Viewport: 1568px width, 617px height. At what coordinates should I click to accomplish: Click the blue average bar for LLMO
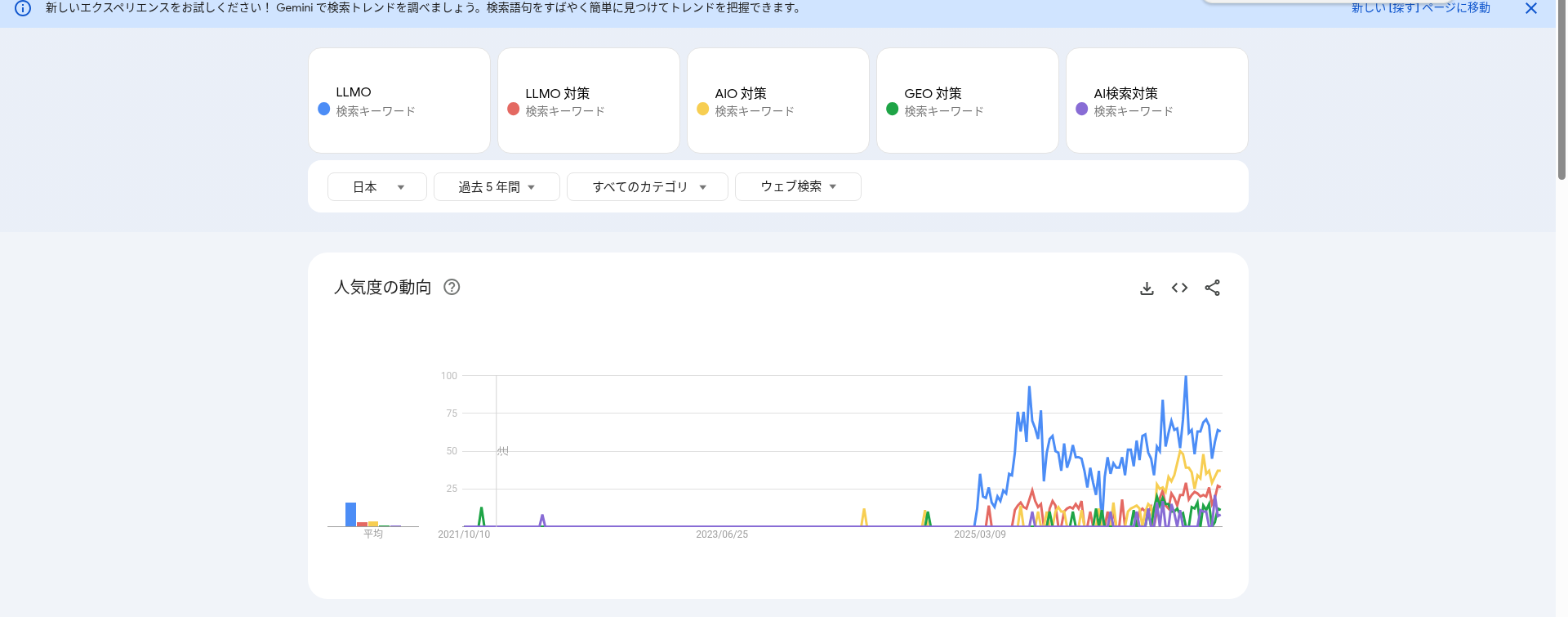point(350,514)
